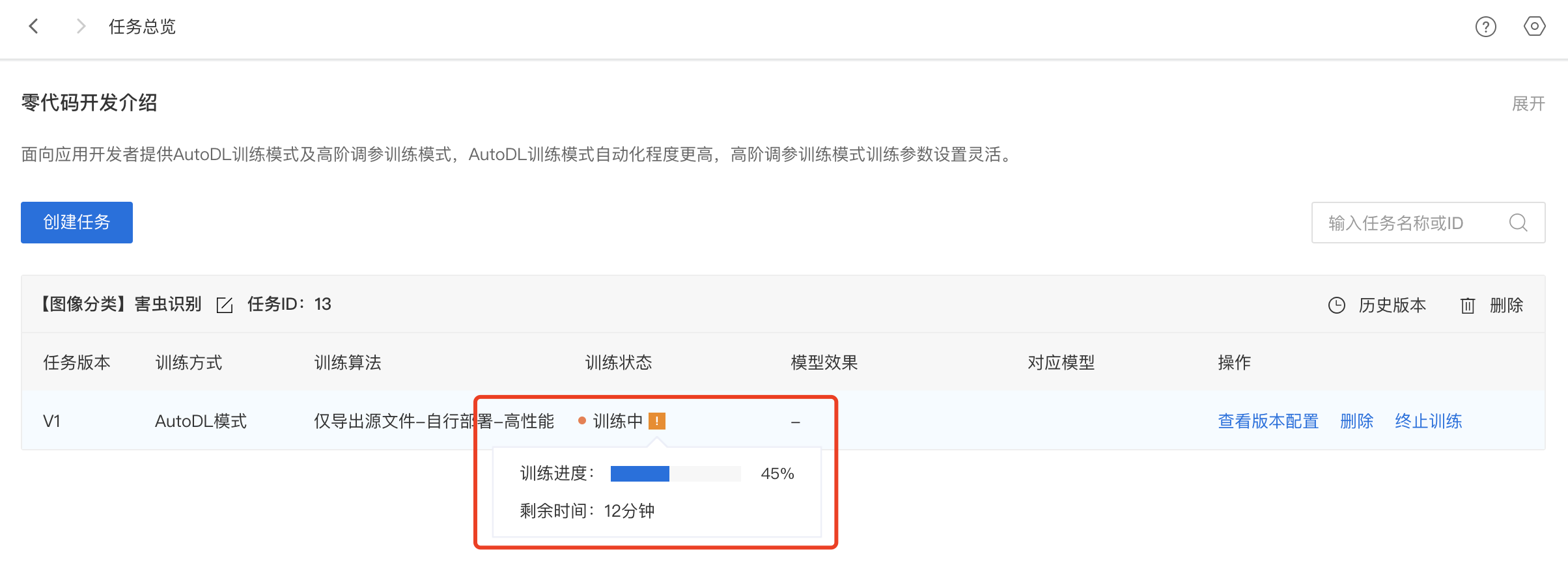Image resolution: width=1568 pixels, height=561 pixels.
Task: Click the 创建任务 button
Action: tap(77, 223)
